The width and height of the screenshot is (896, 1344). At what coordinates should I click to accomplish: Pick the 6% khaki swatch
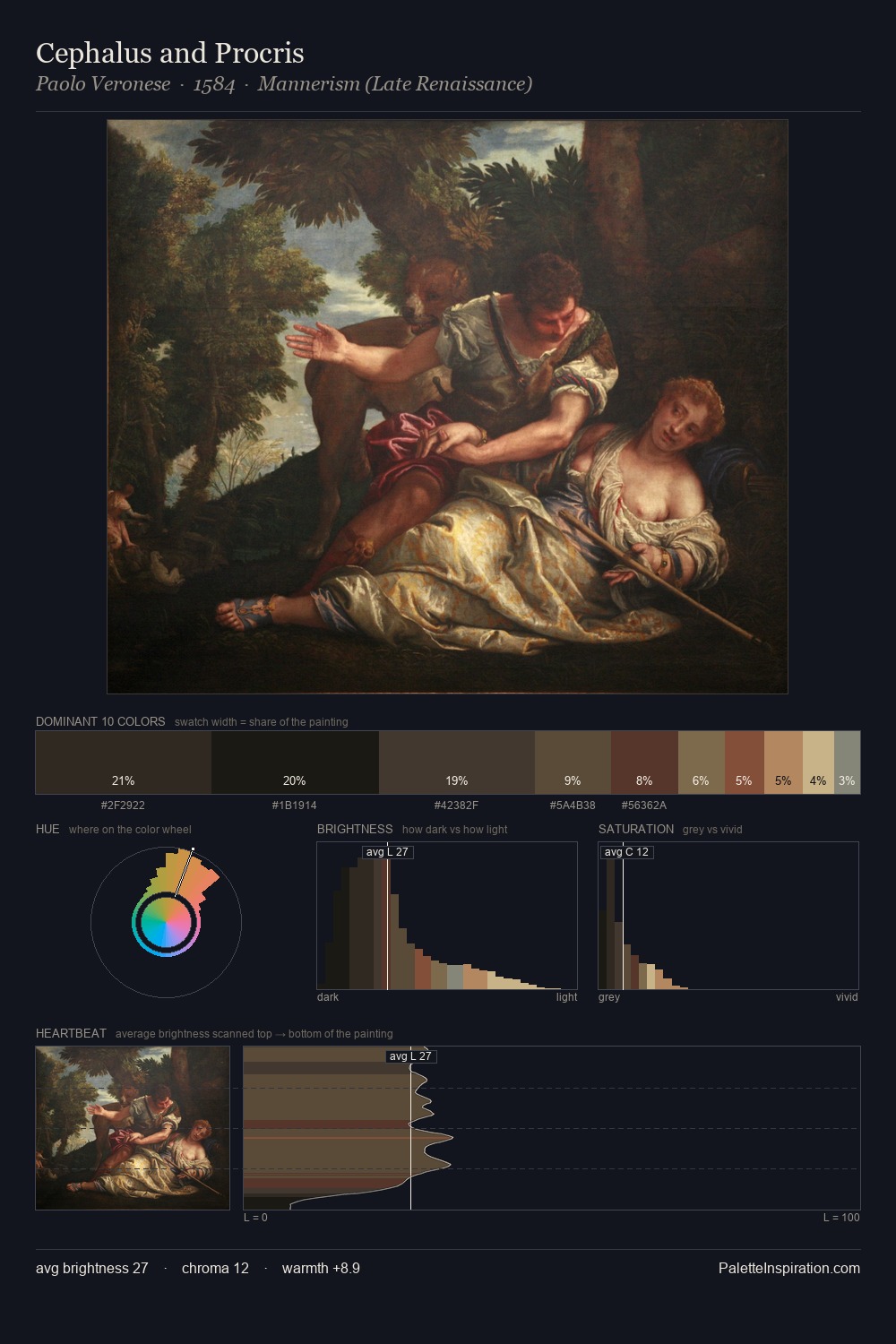(701, 762)
